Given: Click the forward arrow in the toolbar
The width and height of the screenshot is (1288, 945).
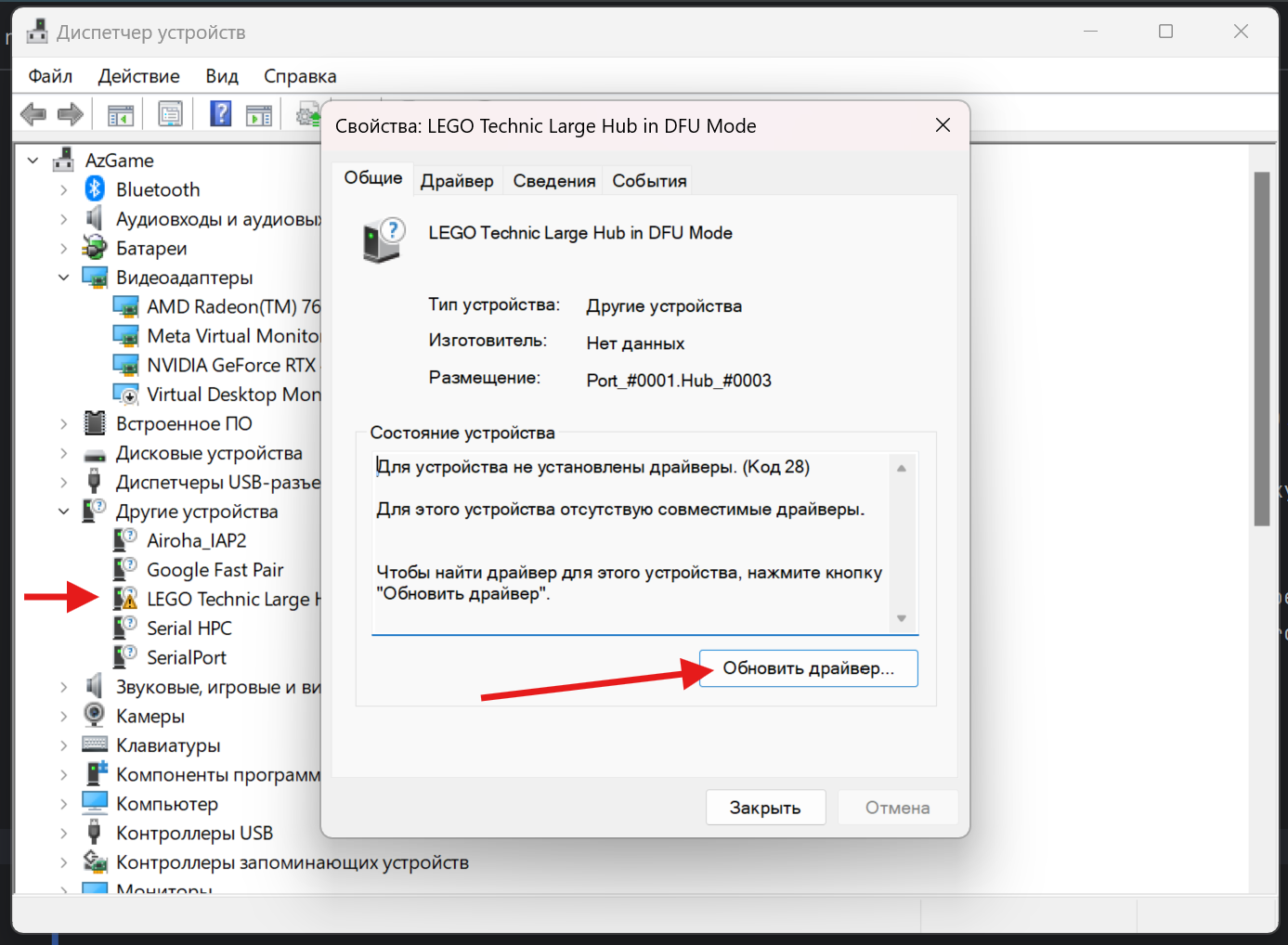Looking at the screenshot, I should (x=71, y=114).
